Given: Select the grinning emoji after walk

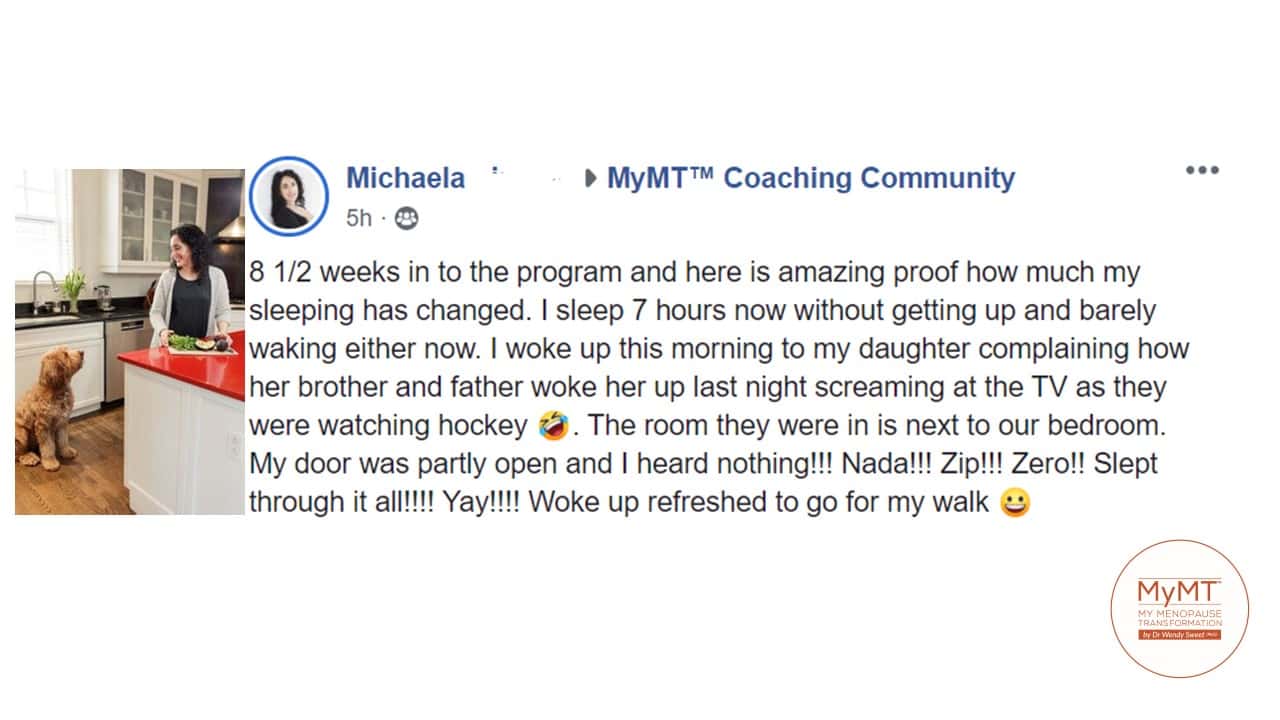Looking at the screenshot, I should (1015, 502).
